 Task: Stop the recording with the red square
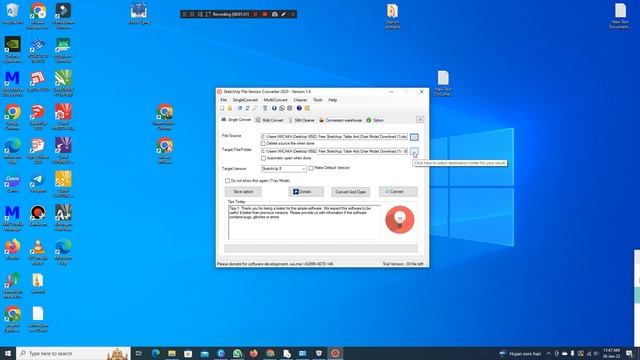[x=265, y=14]
